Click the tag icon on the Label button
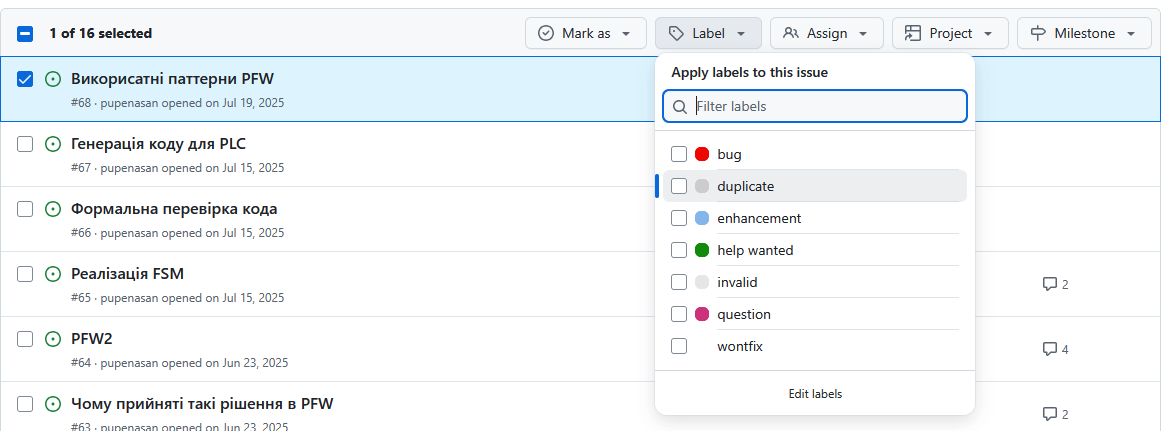This screenshot has height=431, width=1170. click(x=676, y=33)
